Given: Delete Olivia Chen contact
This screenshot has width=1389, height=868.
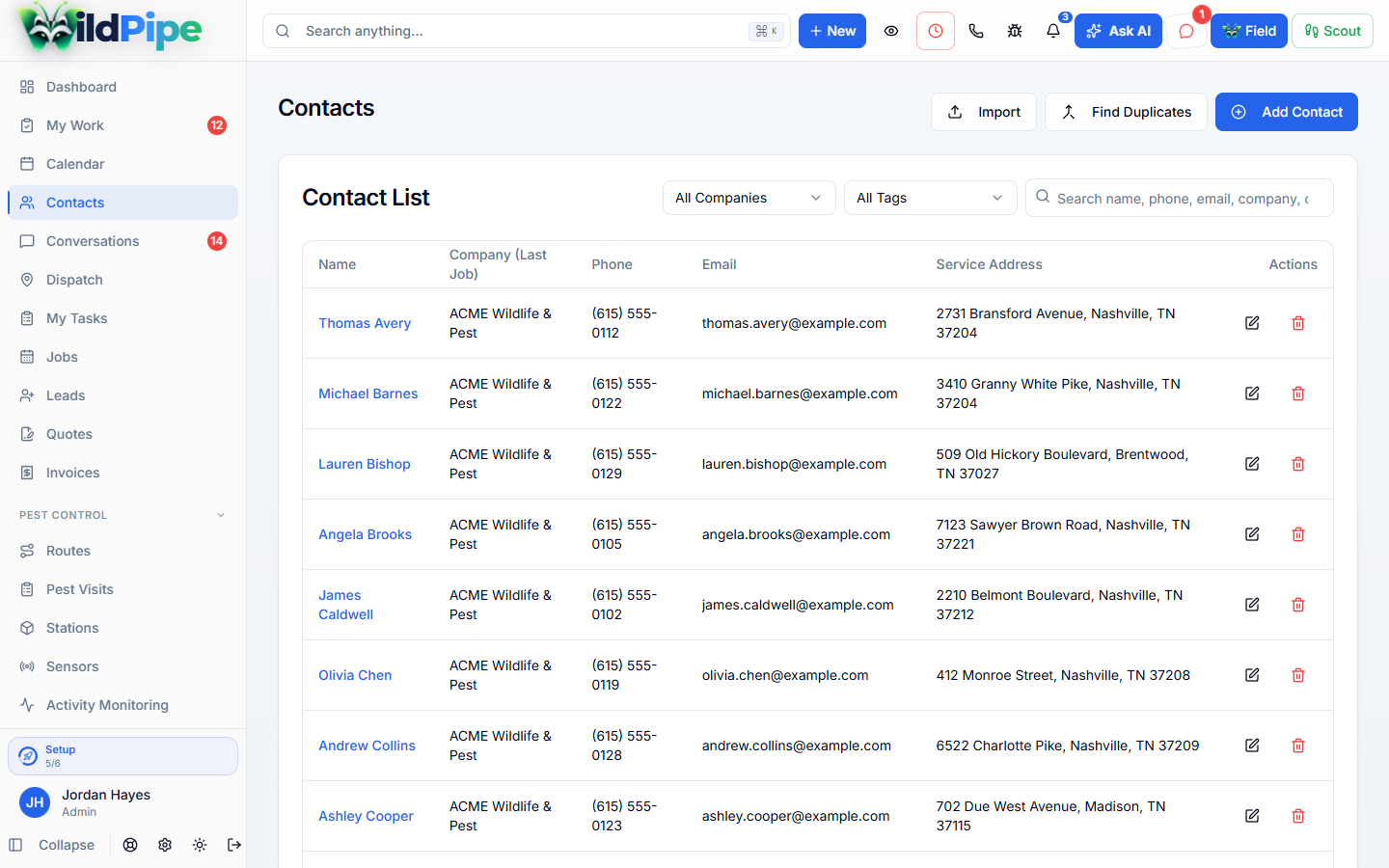Looking at the screenshot, I should [x=1298, y=675].
